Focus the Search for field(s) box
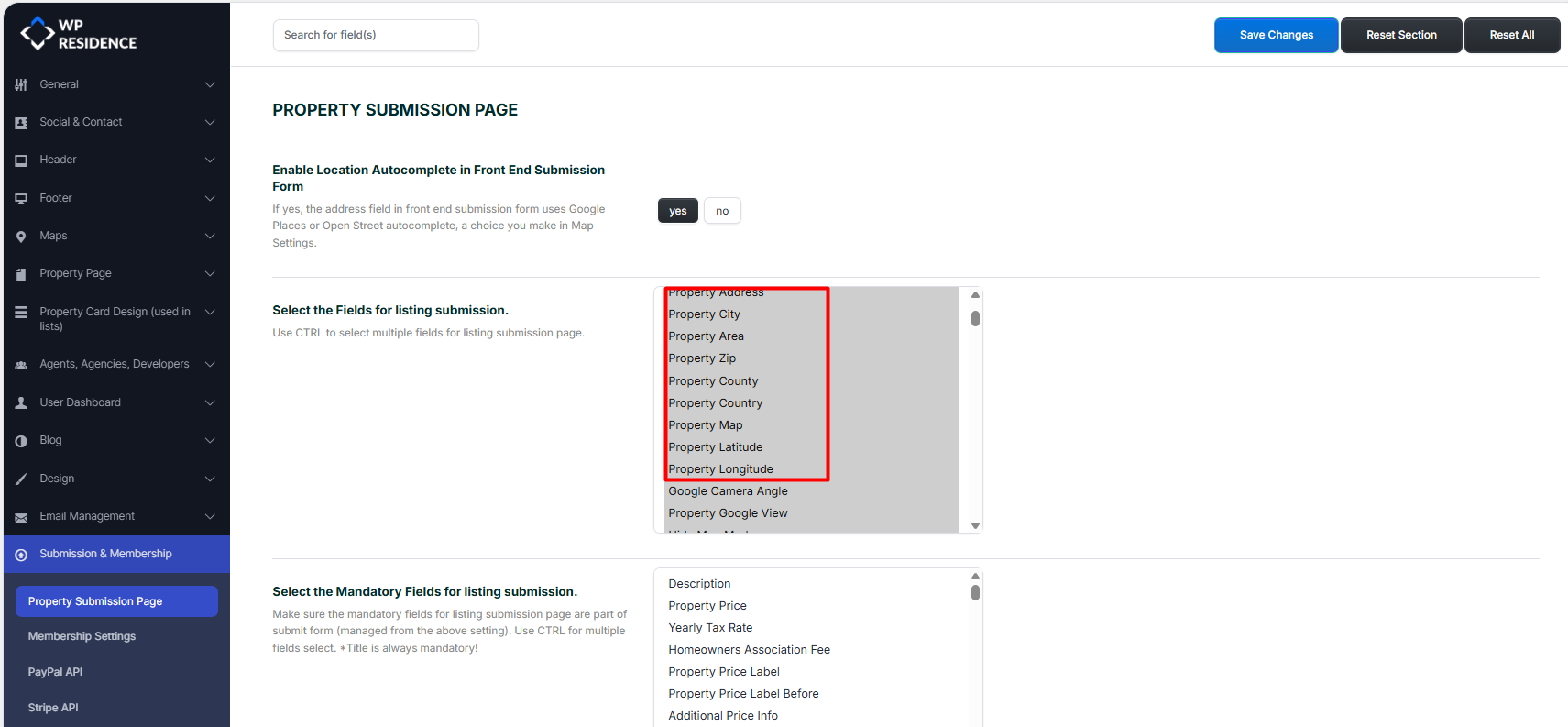Screen dimensions: 1568x727 pyautogui.click(x=376, y=35)
